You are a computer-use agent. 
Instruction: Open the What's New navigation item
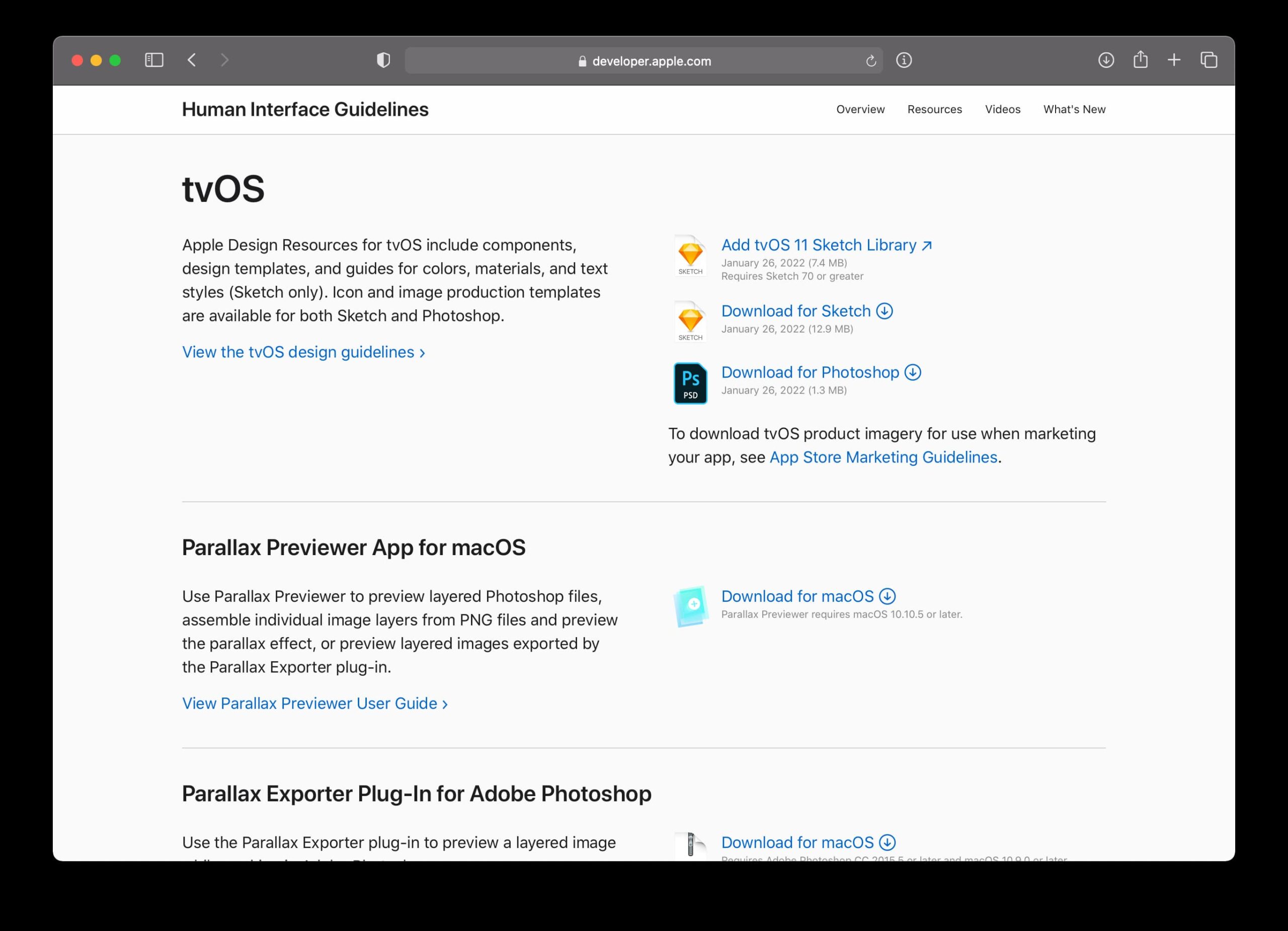click(x=1074, y=110)
